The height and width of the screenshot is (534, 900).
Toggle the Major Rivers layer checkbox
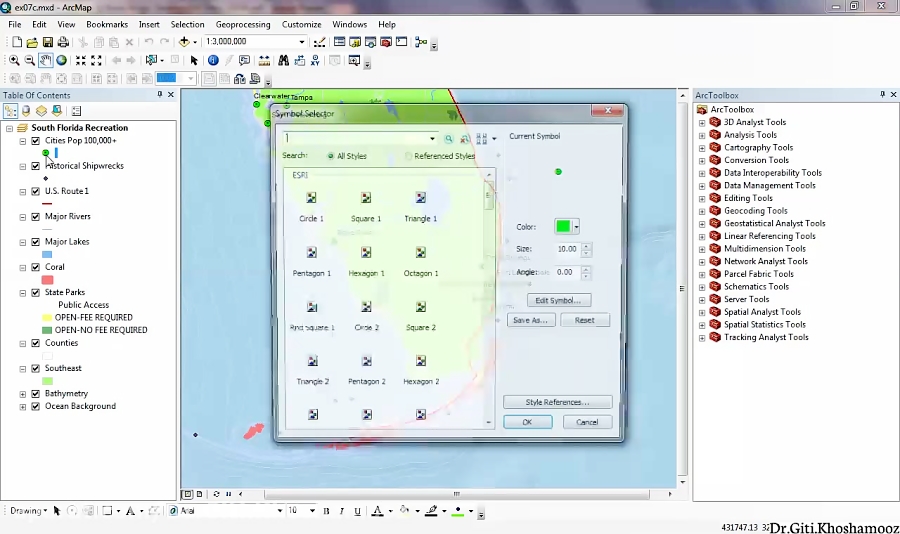point(36,216)
